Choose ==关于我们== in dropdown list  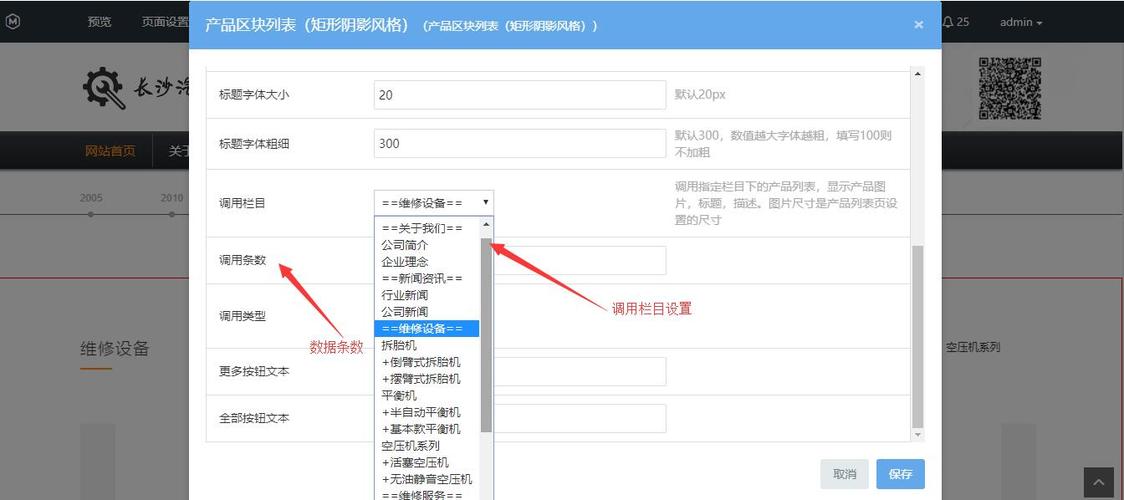tap(427, 229)
